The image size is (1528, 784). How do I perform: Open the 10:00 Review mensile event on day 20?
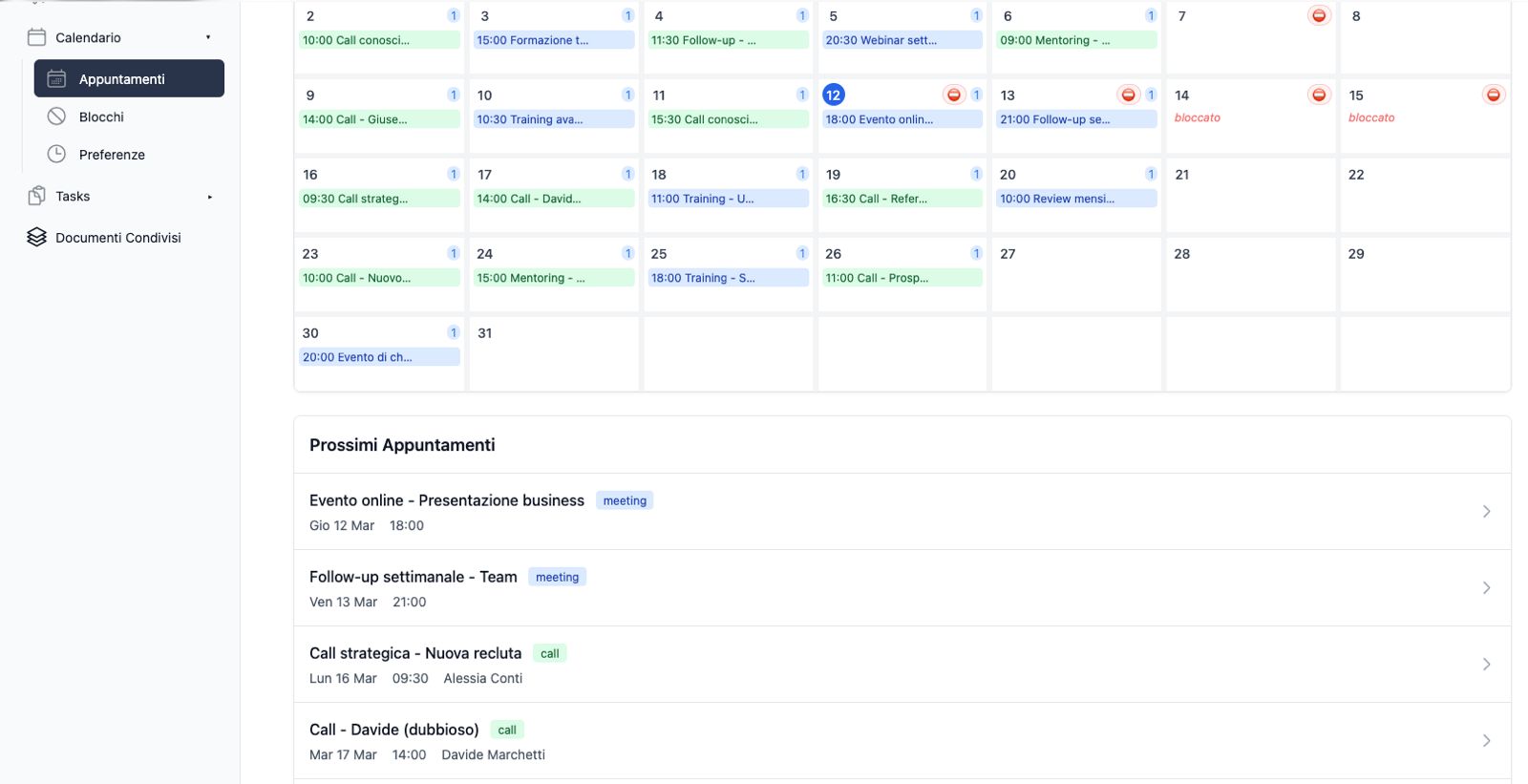point(1076,199)
